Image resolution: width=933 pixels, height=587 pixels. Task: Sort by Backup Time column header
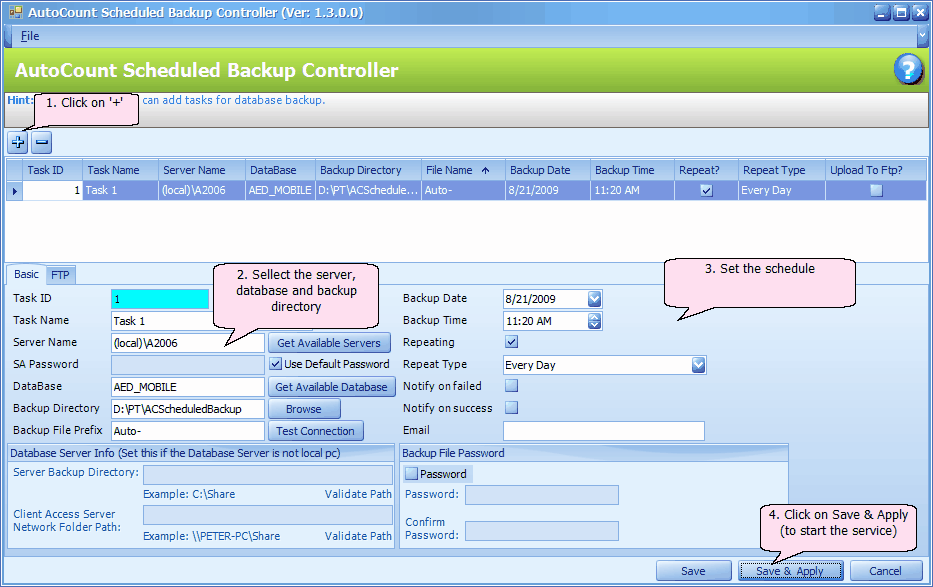[633, 170]
